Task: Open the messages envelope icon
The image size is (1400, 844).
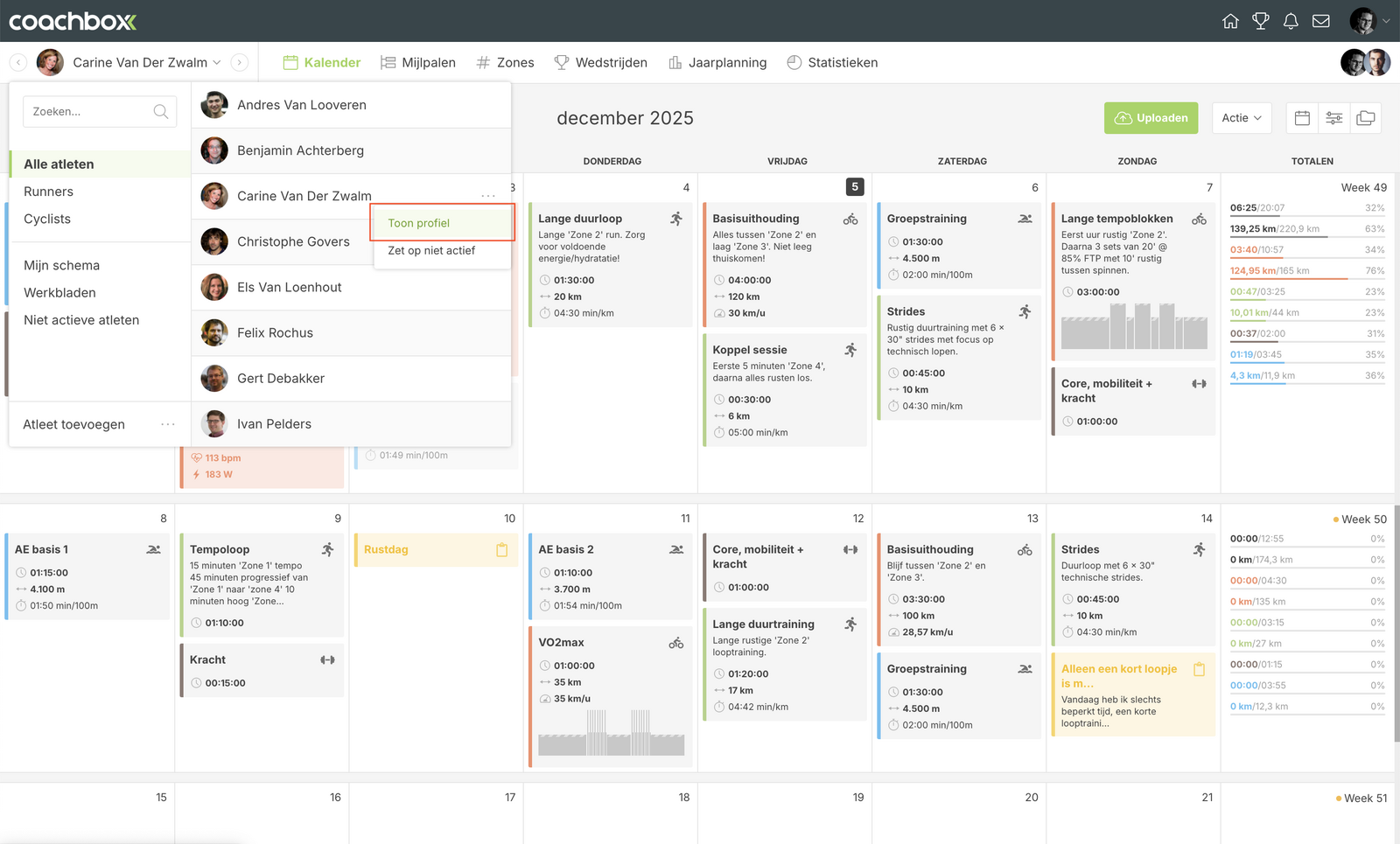Action: [1321, 21]
